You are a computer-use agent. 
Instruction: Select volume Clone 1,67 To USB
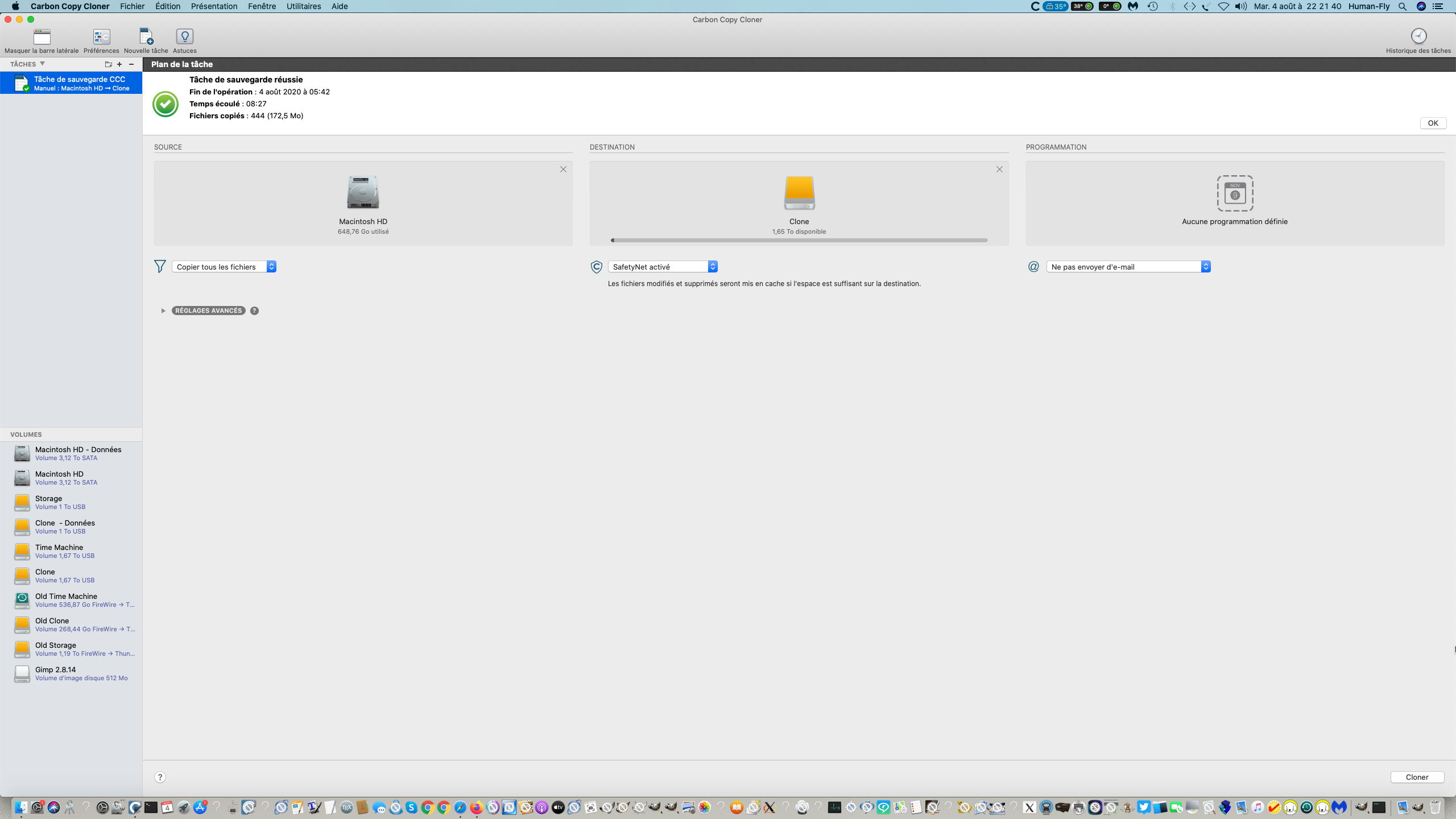tap(71, 576)
